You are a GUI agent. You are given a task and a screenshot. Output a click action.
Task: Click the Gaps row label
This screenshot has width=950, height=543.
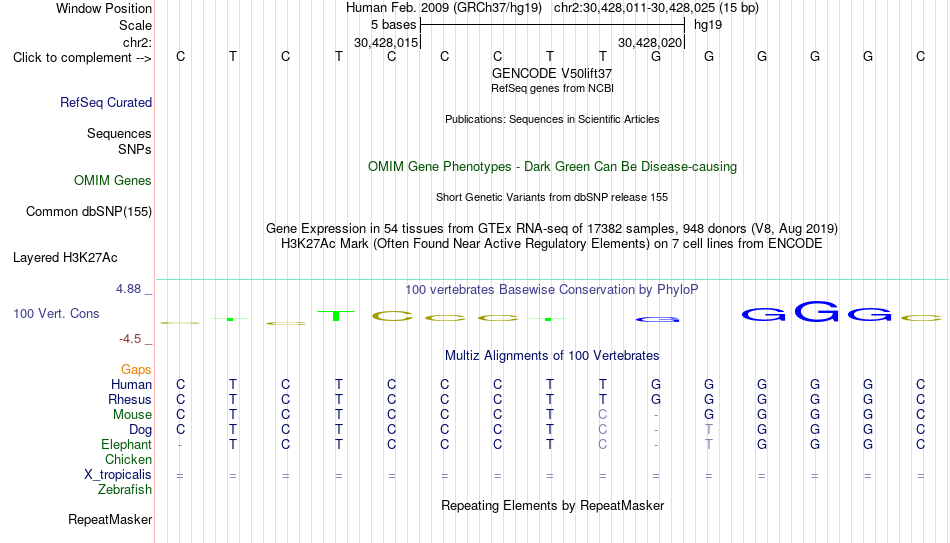(x=136, y=370)
